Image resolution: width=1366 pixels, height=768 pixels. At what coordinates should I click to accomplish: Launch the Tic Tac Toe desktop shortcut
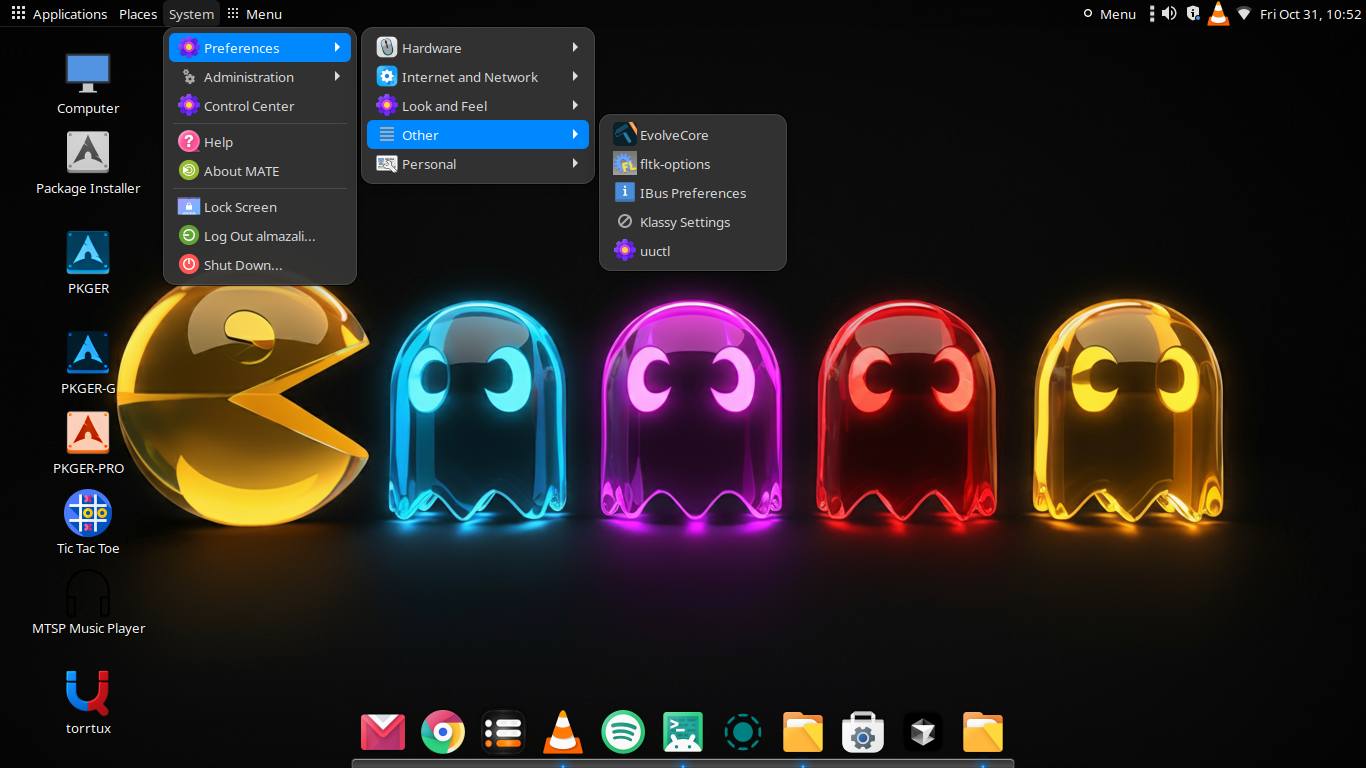pyautogui.click(x=88, y=522)
